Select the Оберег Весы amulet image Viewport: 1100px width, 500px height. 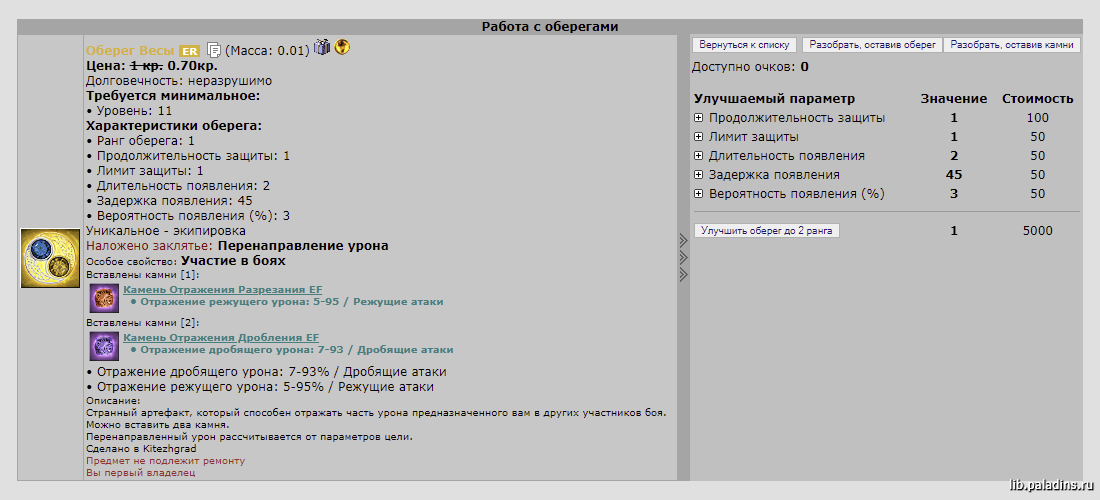[51, 258]
